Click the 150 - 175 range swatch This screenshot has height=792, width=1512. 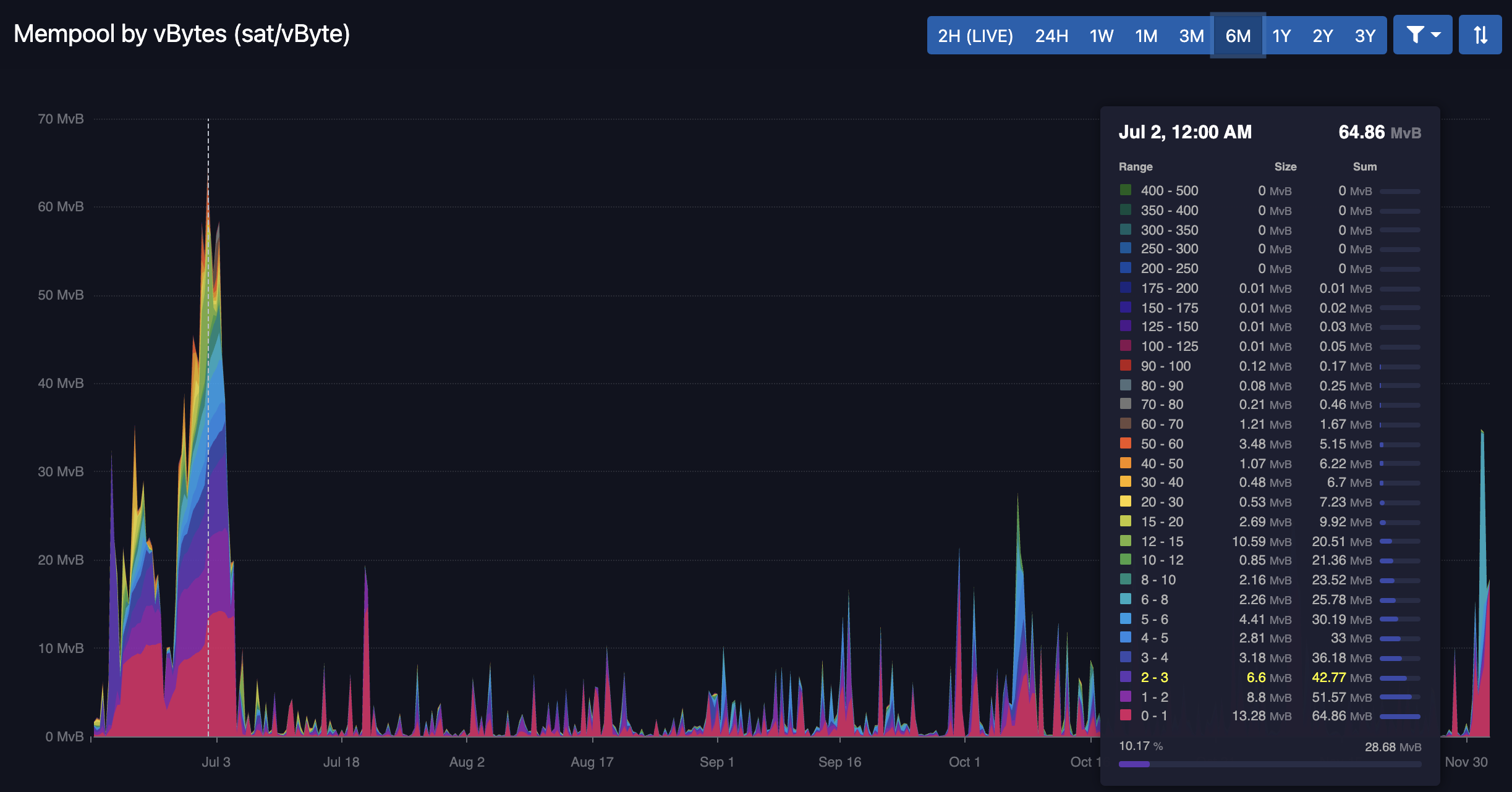(1126, 307)
